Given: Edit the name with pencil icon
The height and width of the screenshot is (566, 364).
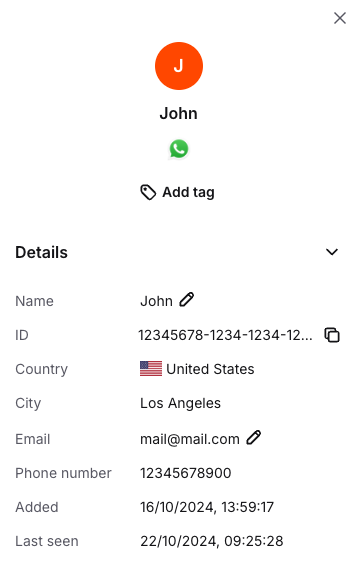Looking at the screenshot, I should (187, 300).
